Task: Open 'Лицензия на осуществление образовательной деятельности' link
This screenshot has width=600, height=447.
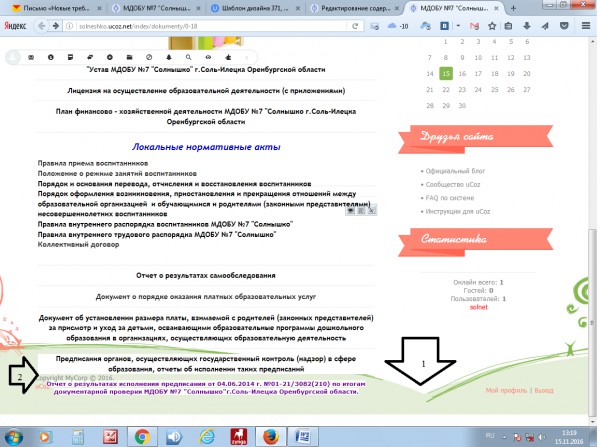Action: coord(206,91)
